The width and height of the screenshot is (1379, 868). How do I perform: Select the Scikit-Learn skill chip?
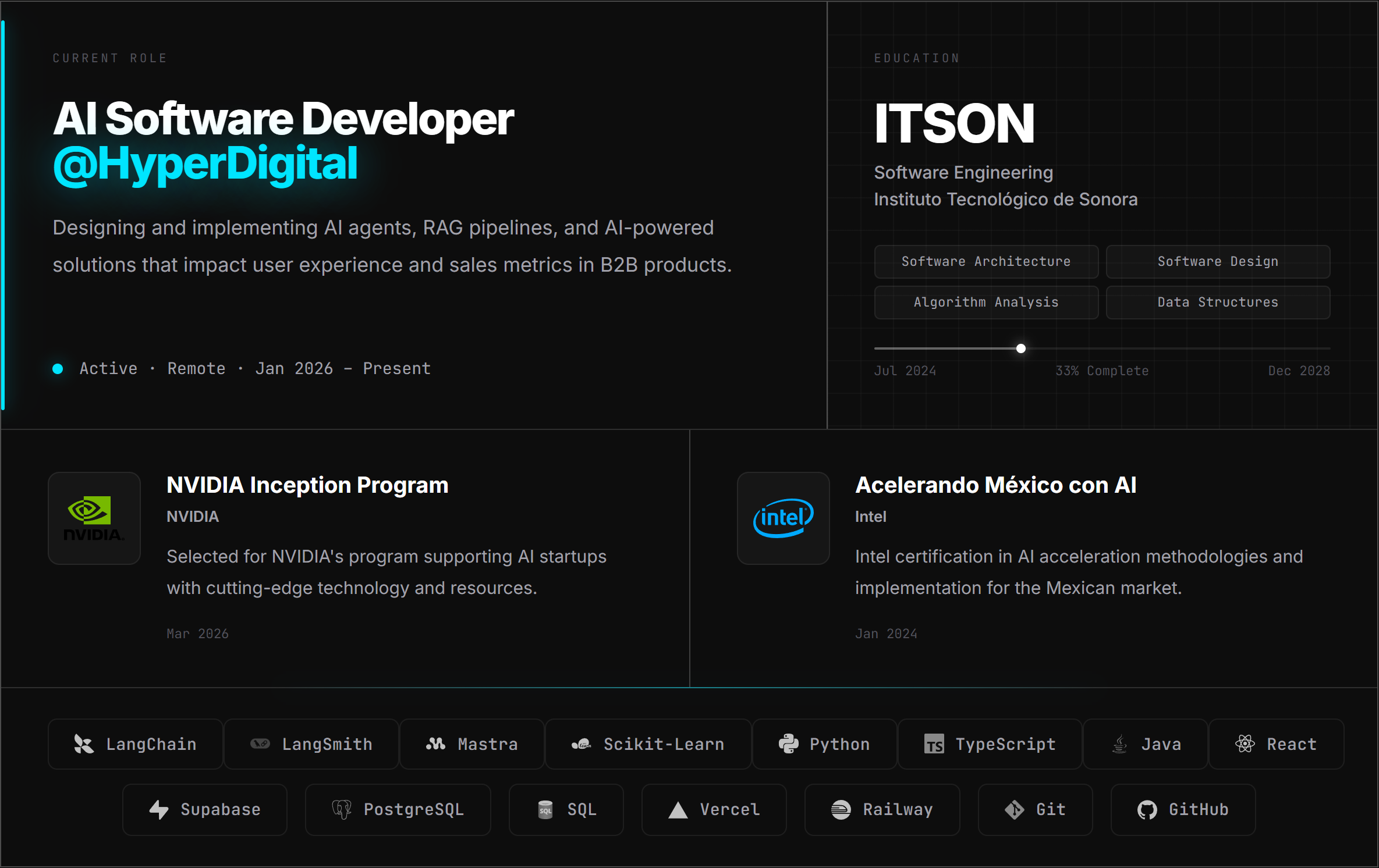click(648, 744)
